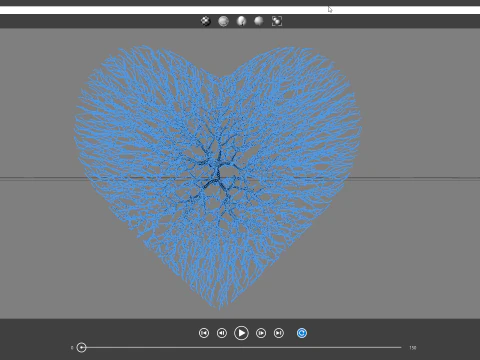Select the checkered sphere display mode icon
Image resolution: width=480 pixels, height=360 pixels.
[206, 21]
